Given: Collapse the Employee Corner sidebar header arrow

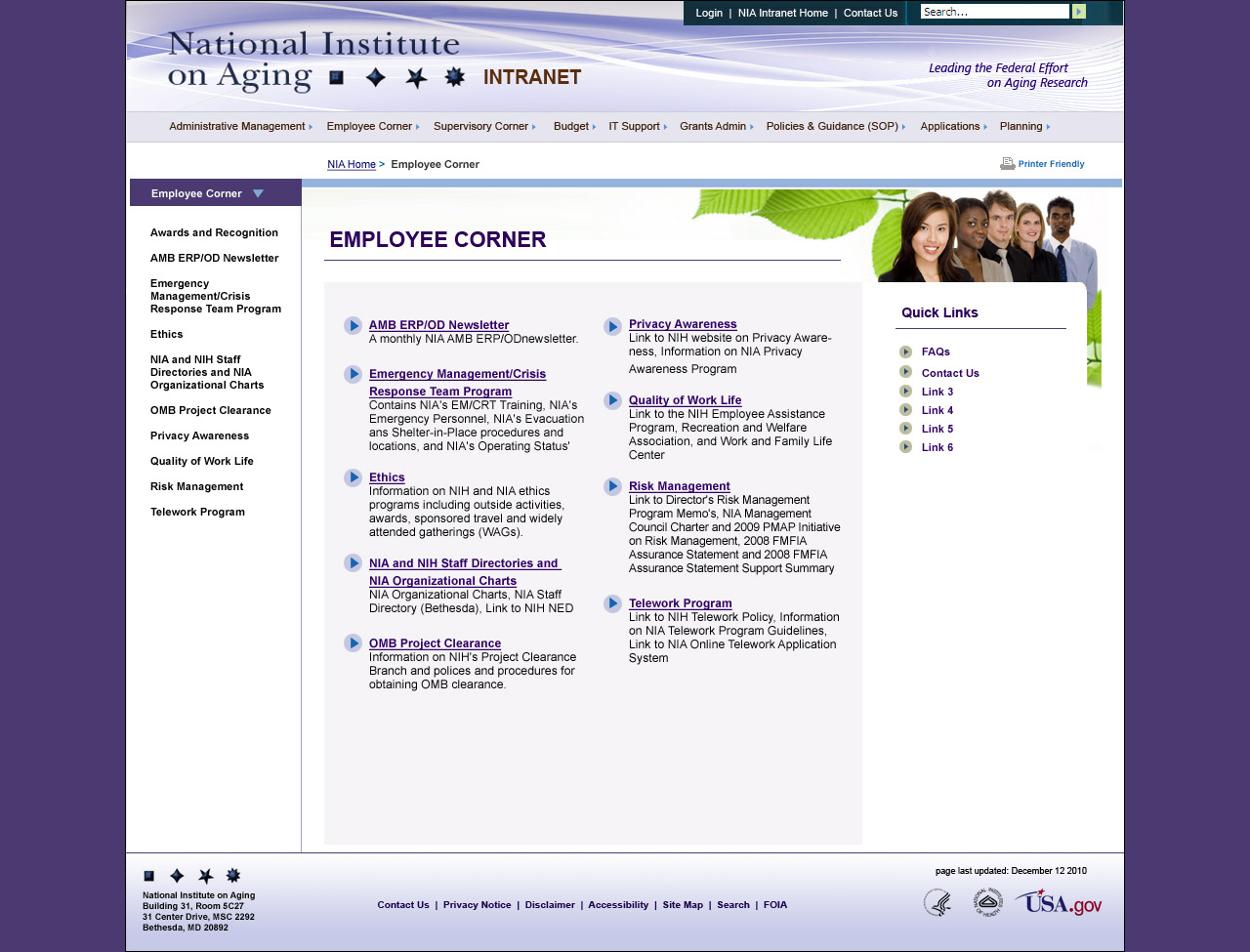Looking at the screenshot, I should 258,193.
